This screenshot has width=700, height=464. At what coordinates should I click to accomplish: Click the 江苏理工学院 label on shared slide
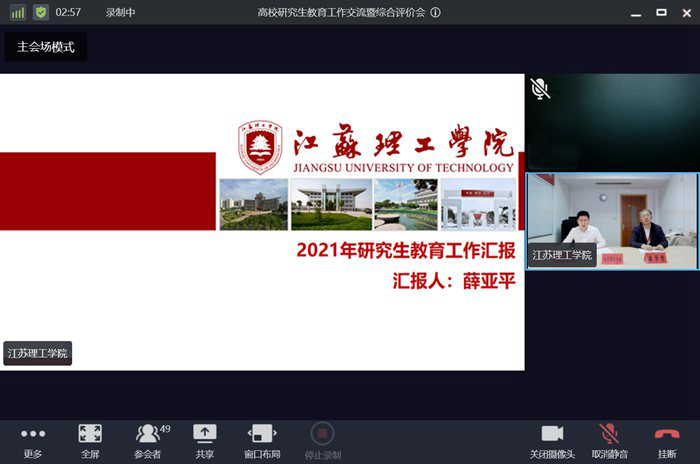pos(38,353)
